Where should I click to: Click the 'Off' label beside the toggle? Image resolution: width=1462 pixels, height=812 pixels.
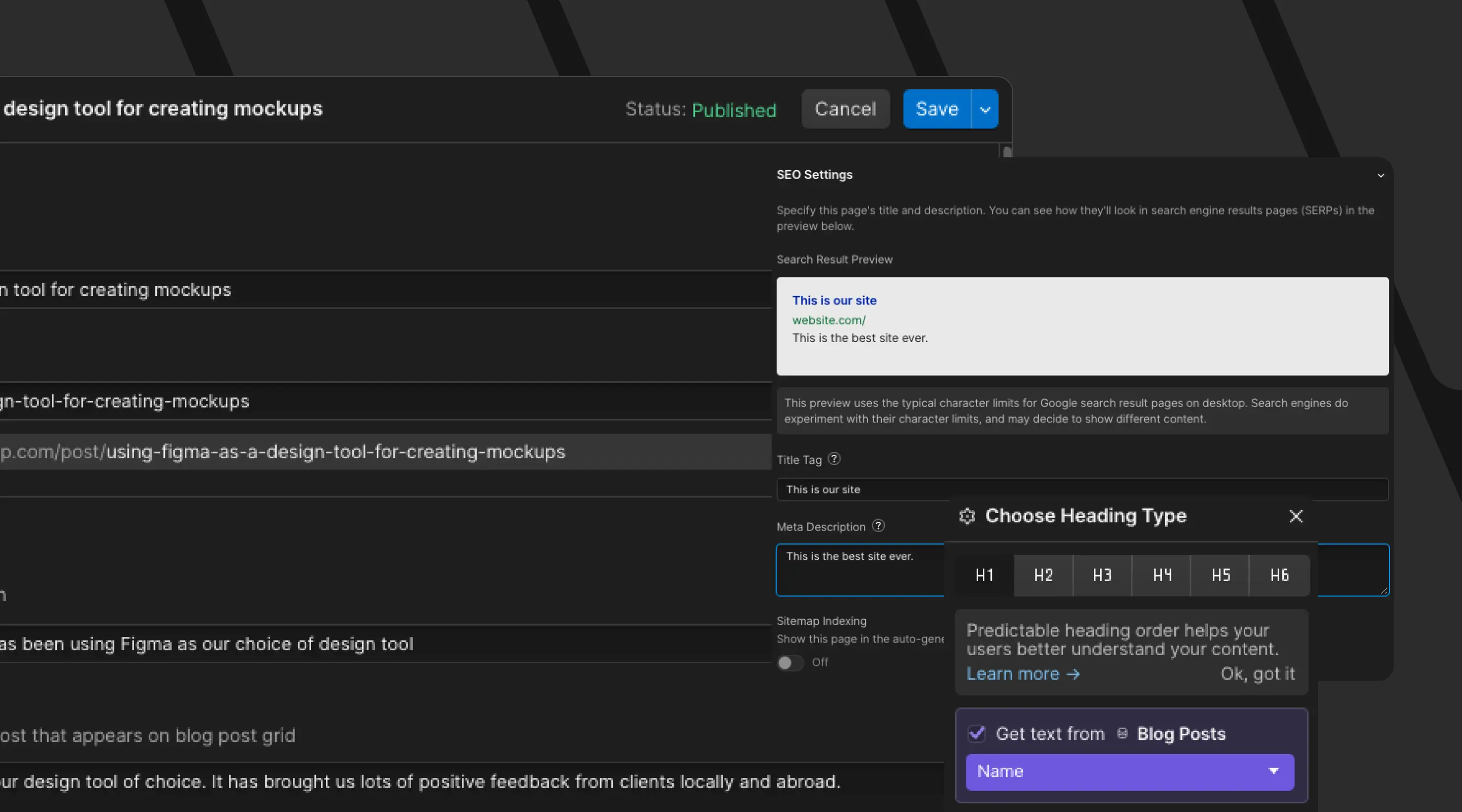[x=819, y=662]
